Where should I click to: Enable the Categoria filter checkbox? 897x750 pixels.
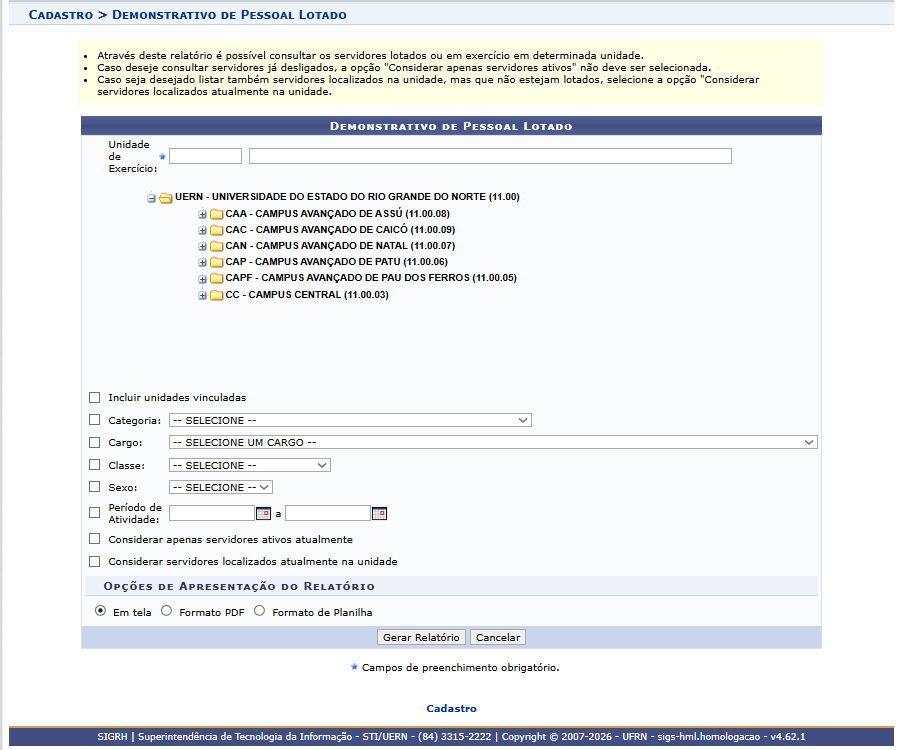point(94,420)
